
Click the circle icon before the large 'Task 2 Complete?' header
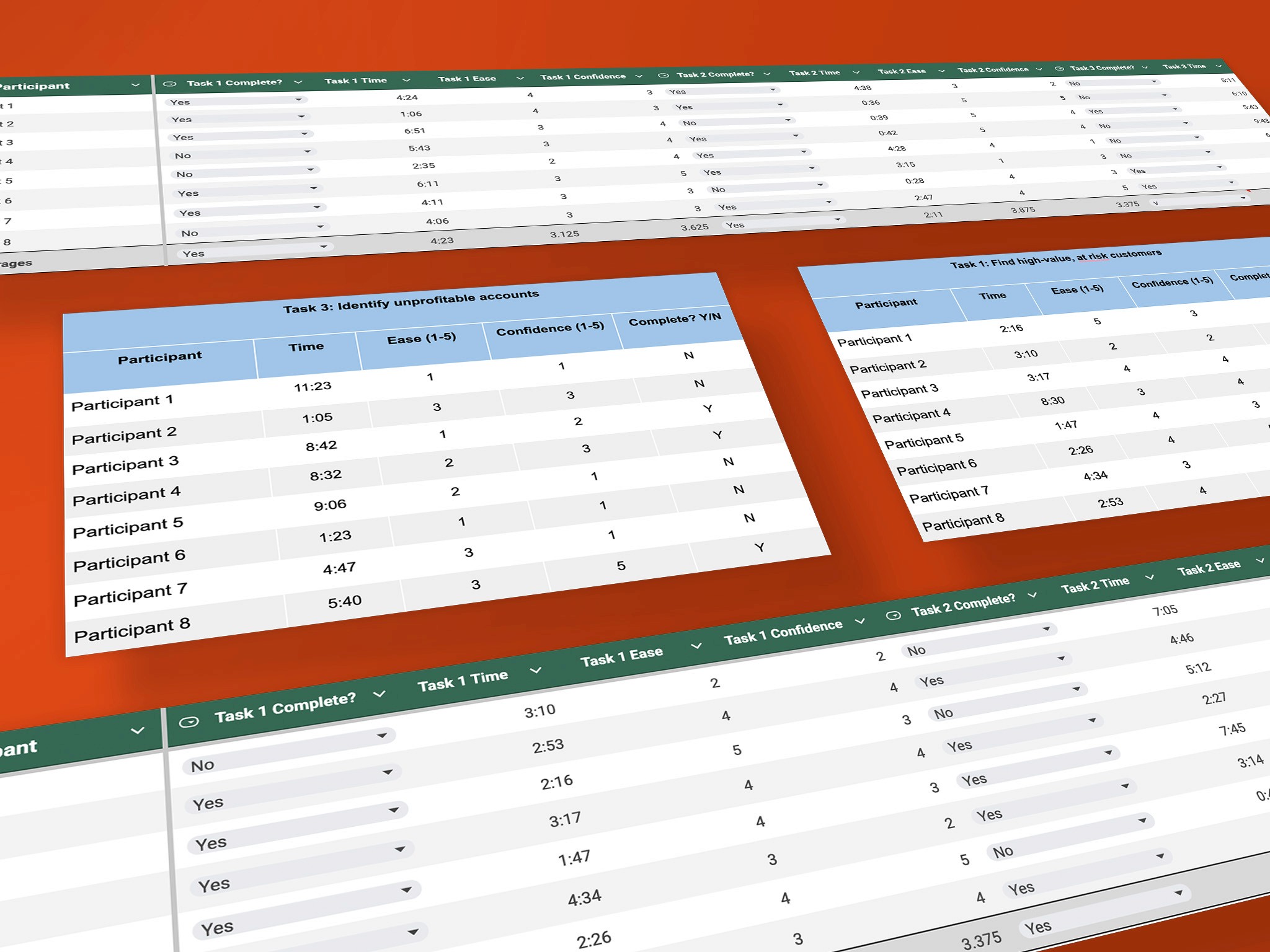pos(893,615)
